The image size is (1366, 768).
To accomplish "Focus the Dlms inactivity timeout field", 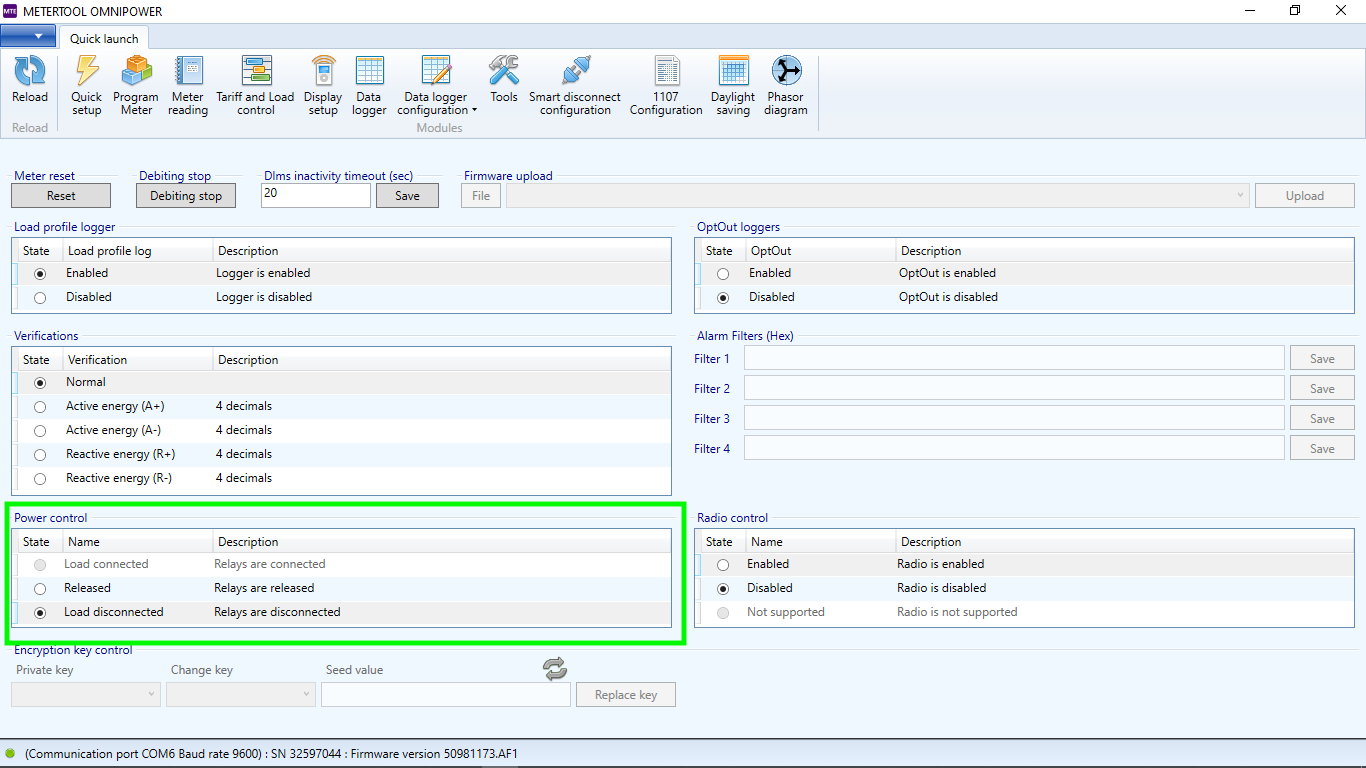I will point(316,196).
